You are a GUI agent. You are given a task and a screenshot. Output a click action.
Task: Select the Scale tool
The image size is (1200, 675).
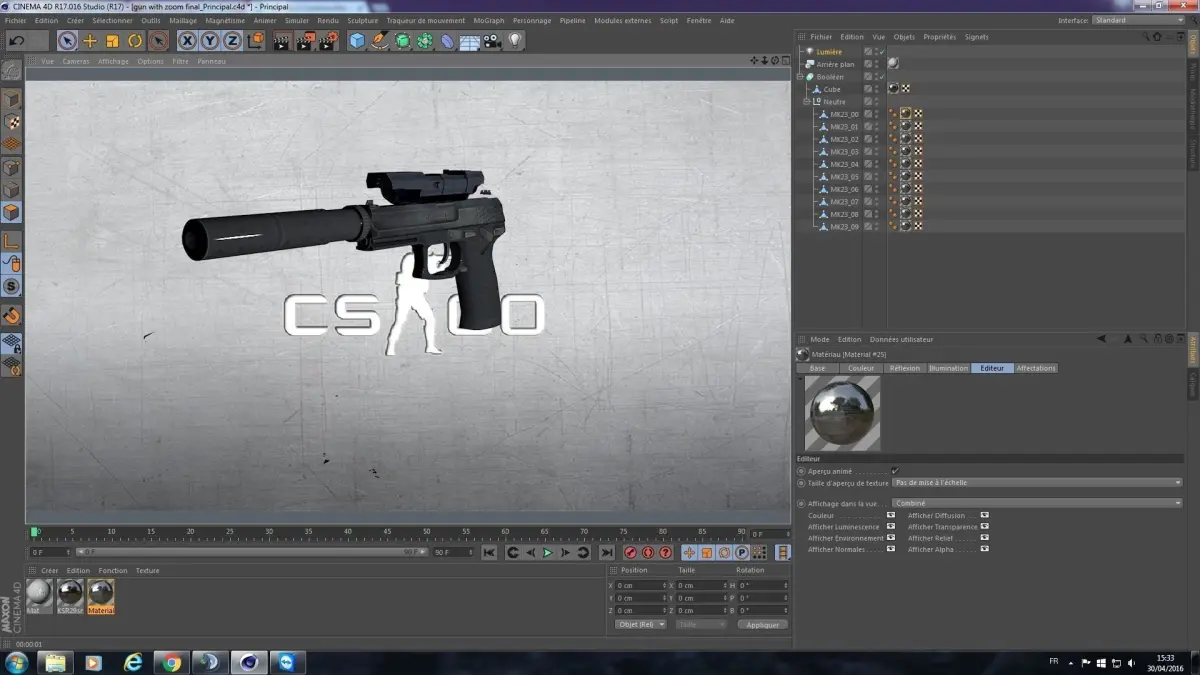point(113,41)
